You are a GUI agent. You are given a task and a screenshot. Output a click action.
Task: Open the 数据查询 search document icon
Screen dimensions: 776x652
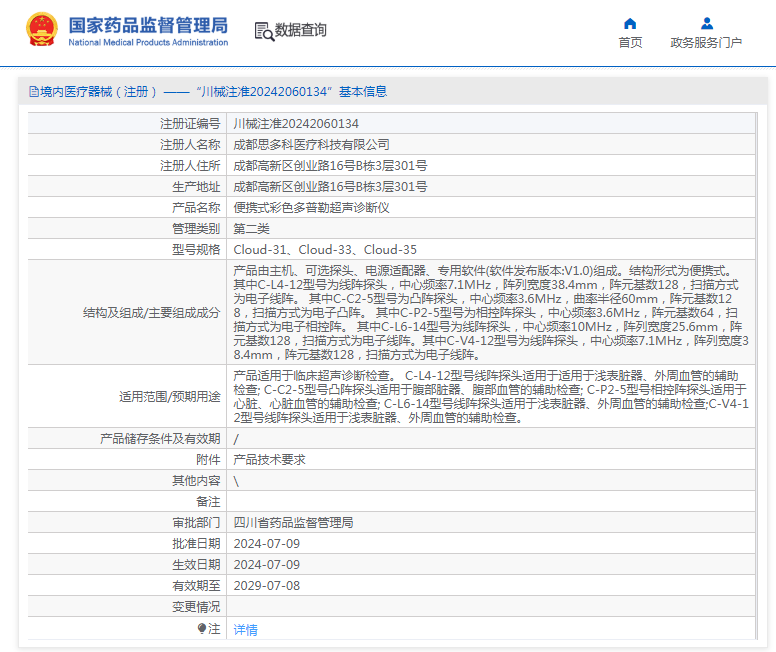point(264,31)
